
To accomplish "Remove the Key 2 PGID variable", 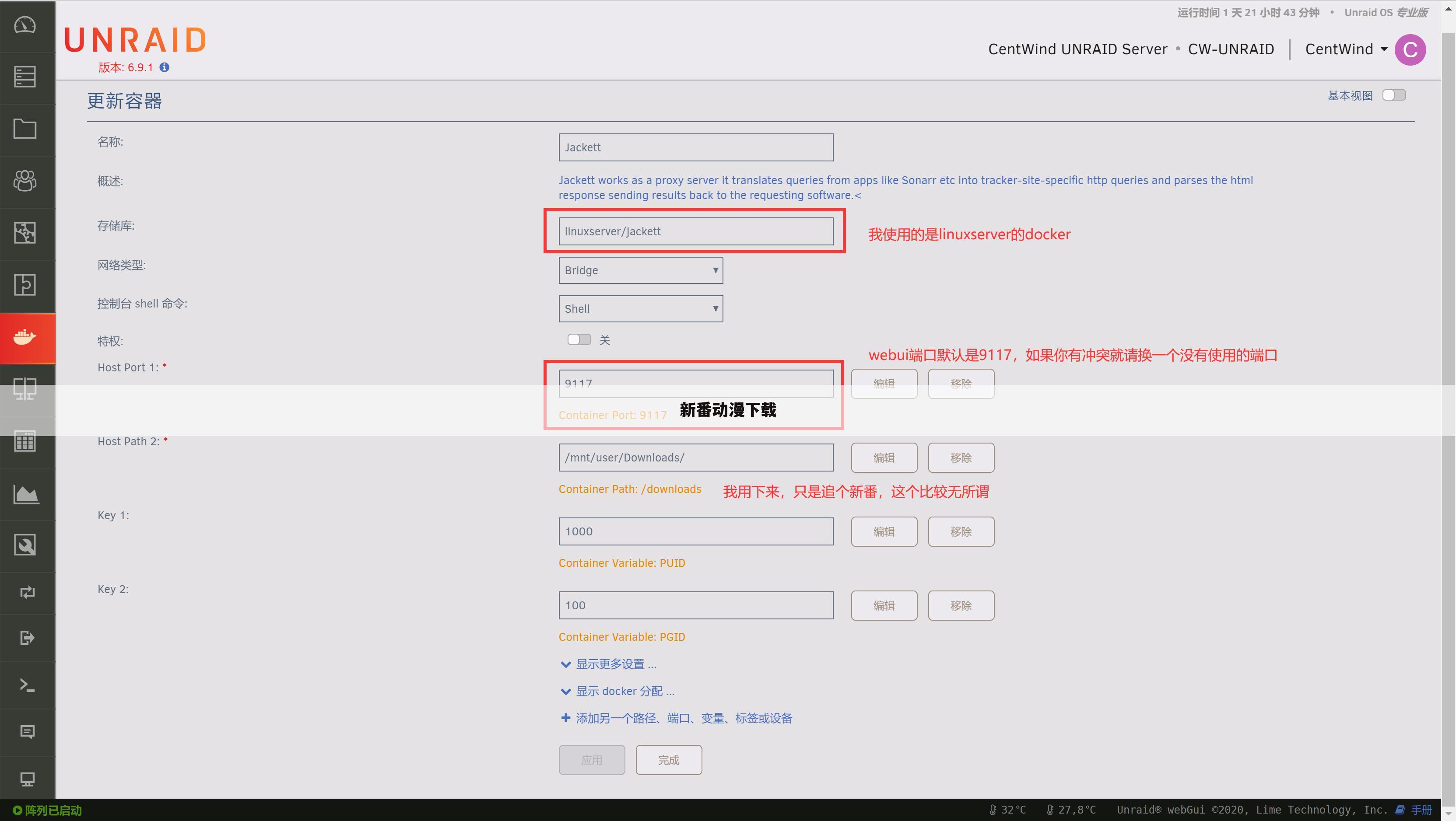I will (961, 606).
